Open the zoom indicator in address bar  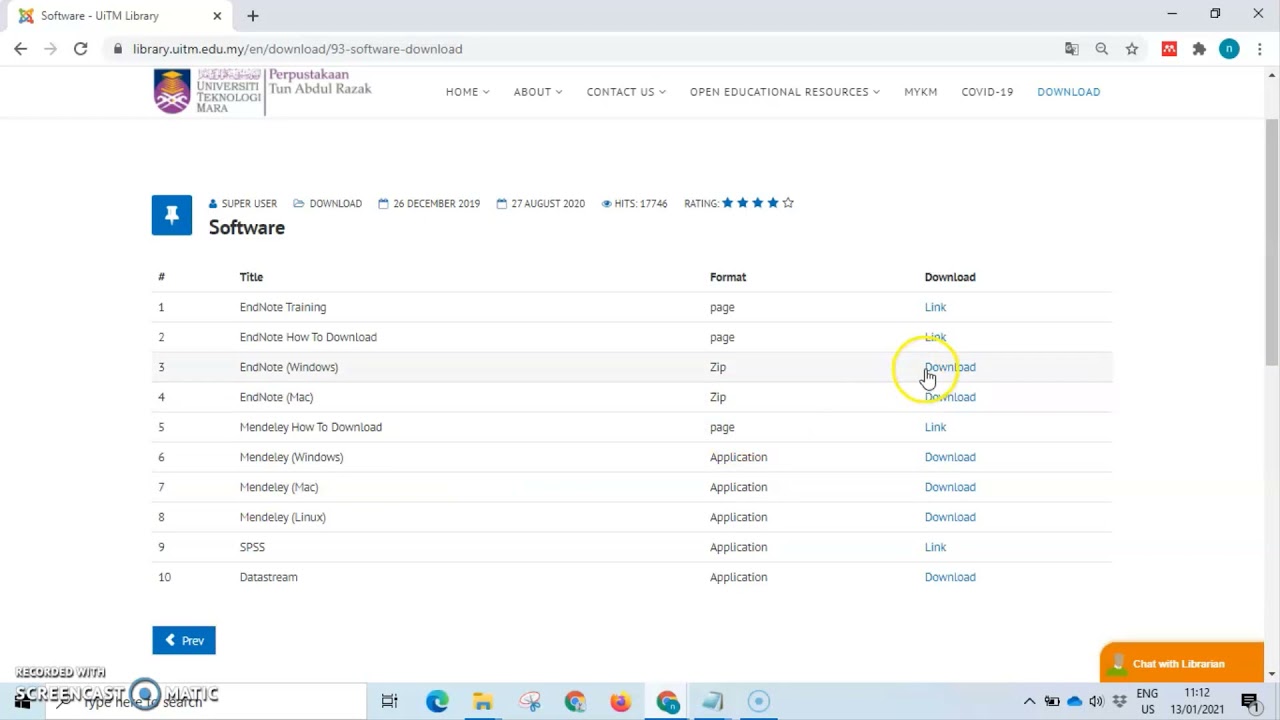click(1102, 49)
